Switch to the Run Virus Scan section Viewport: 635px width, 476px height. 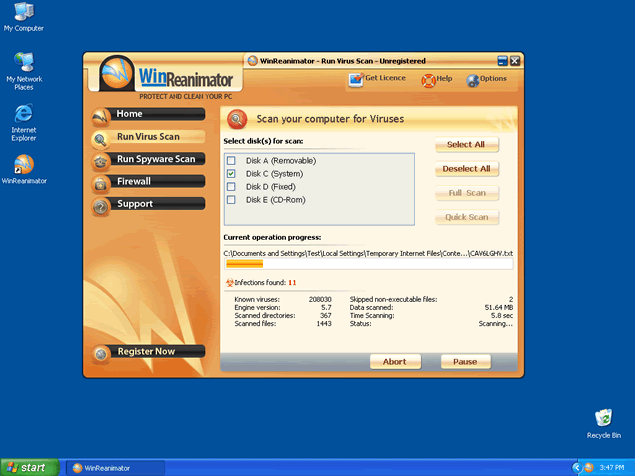pos(148,137)
